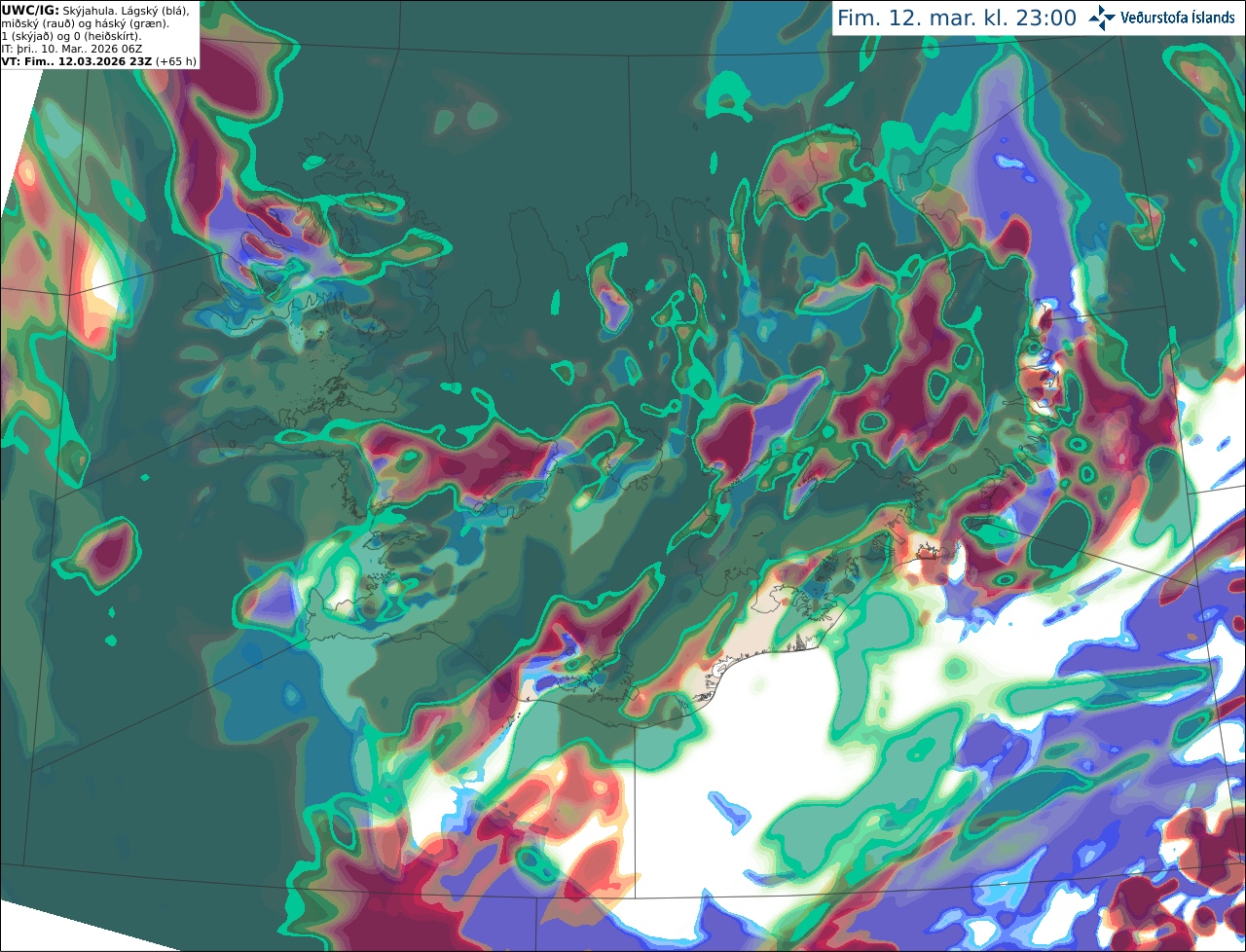The height and width of the screenshot is (952, 1246).
Task: Click the 'VT: Fim.. 12.03.2026 23Z (+65 h)' line
Action: [99, 61]
